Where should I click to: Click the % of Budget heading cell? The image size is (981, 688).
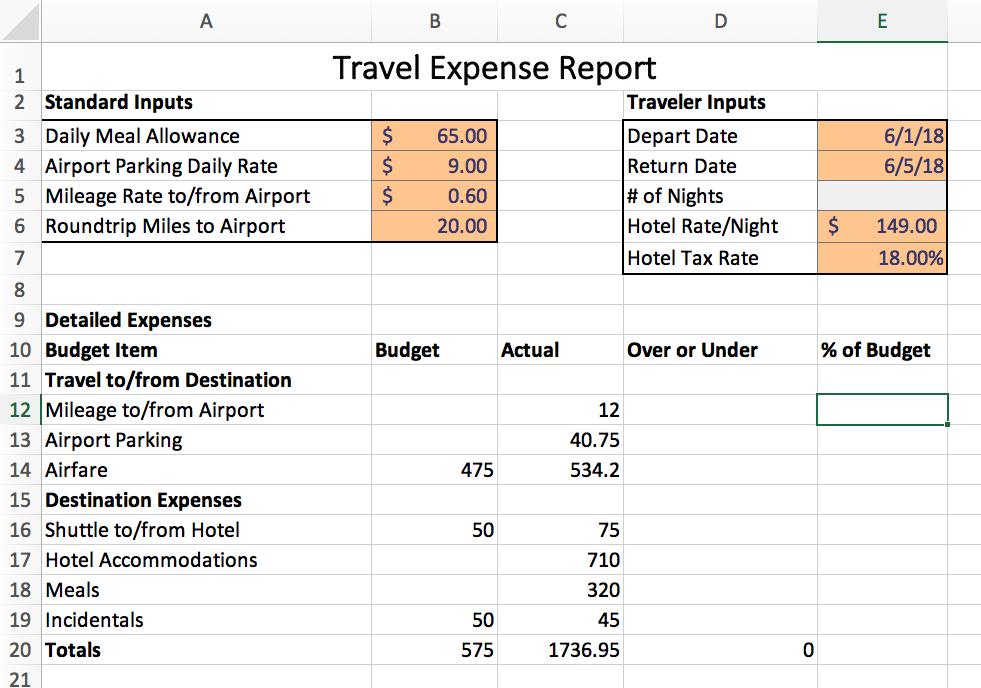(882, 350)
